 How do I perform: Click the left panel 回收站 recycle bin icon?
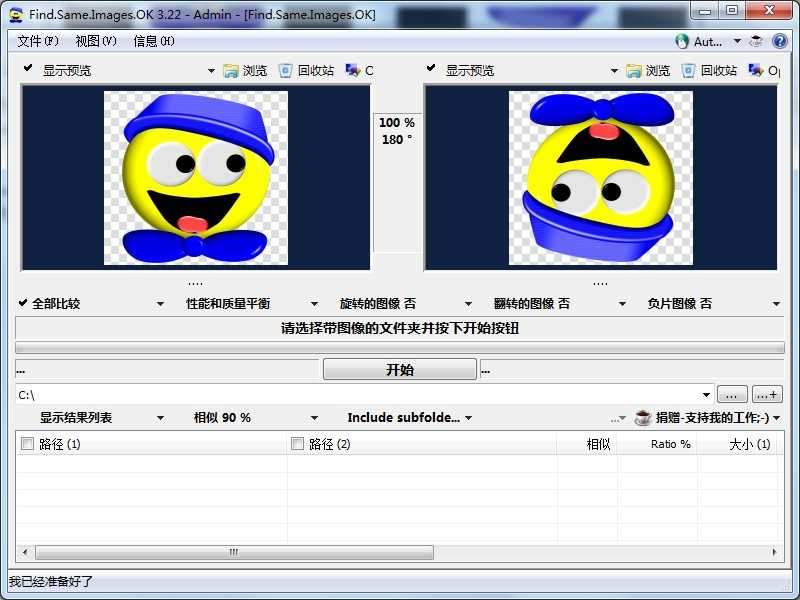[x=286, y=70]
